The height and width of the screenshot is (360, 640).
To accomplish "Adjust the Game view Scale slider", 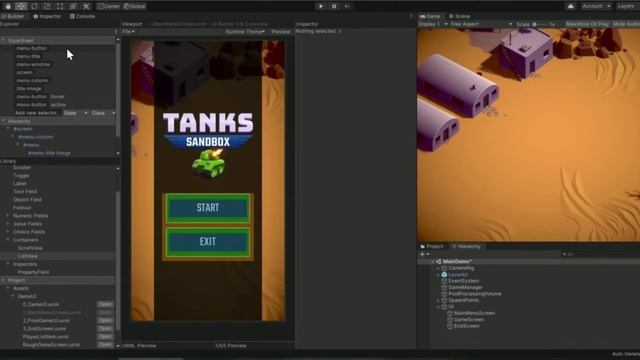I will pos(540,24).
